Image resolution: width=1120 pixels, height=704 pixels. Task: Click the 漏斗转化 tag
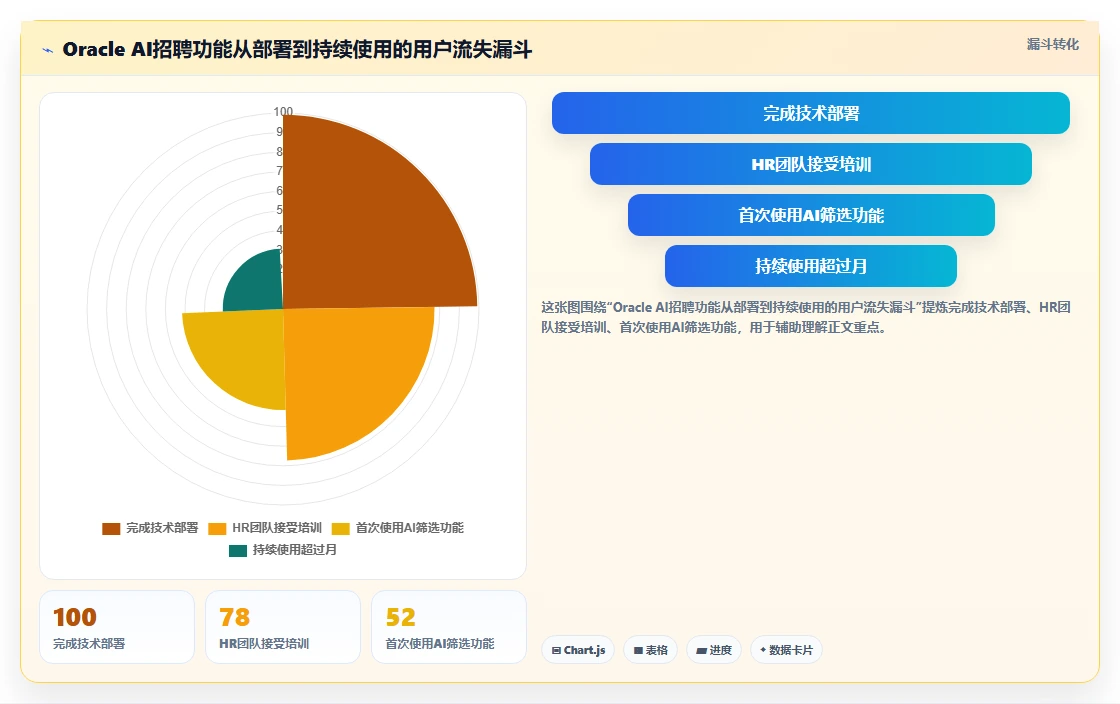point(1052,44)
